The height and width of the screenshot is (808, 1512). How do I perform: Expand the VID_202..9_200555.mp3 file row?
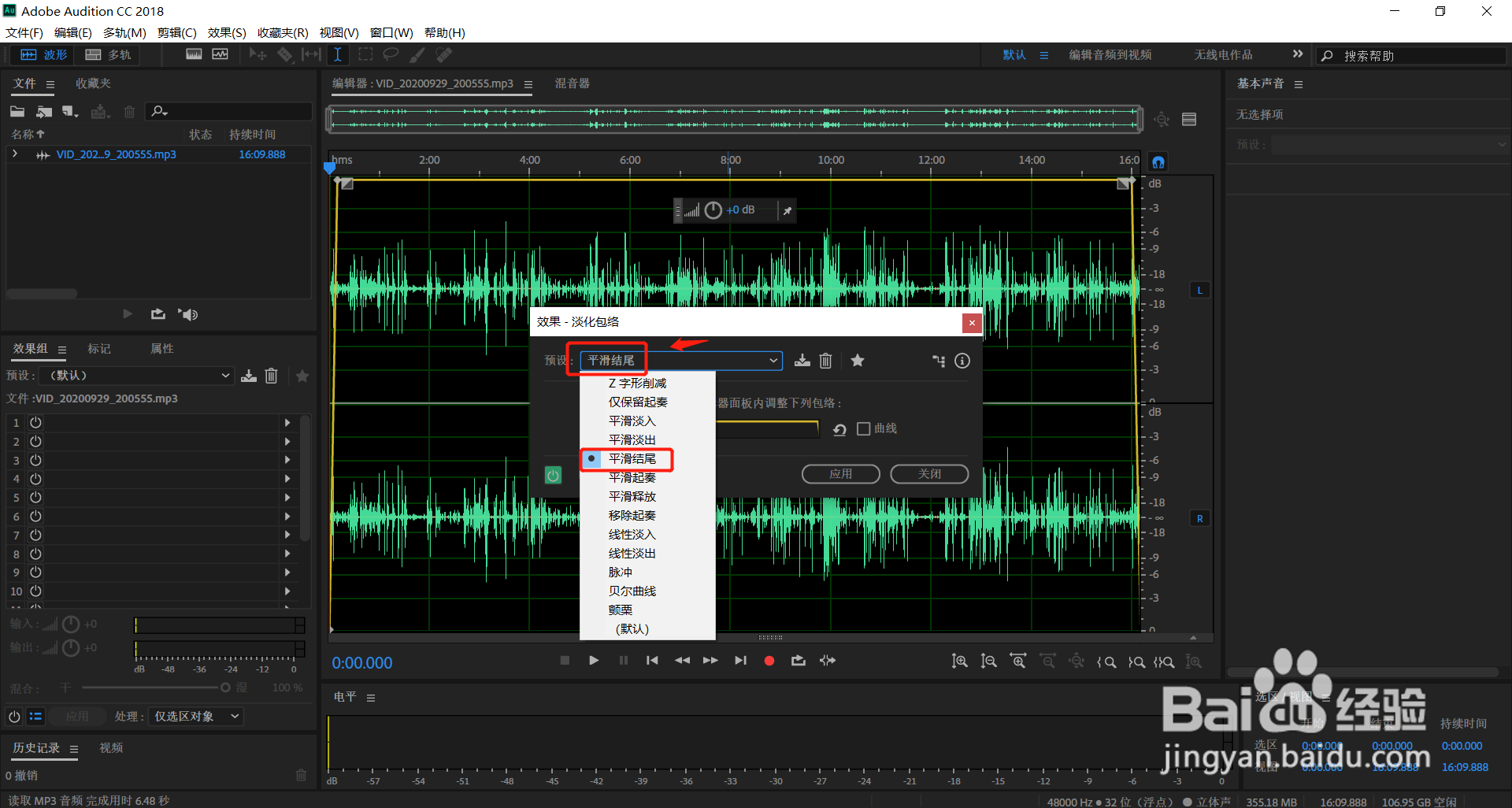click(15, 154)
